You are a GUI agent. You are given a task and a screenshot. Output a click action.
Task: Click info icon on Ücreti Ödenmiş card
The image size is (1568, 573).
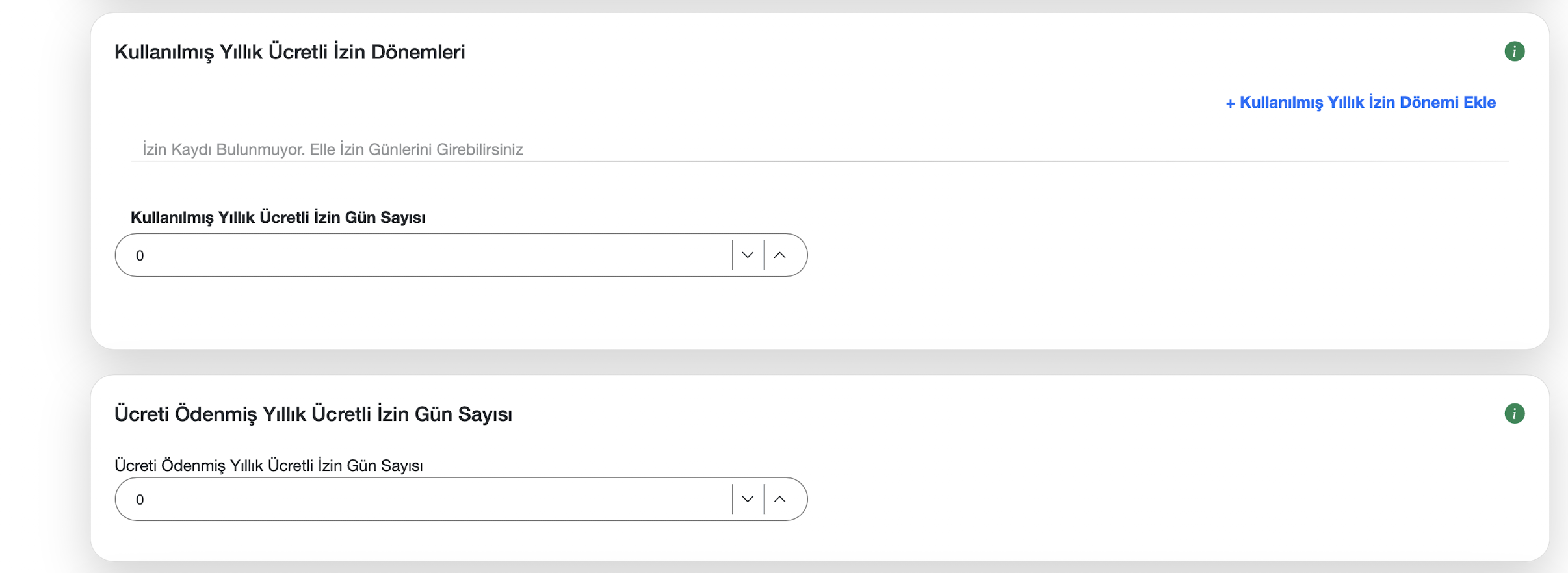[x=1514, y=413]
